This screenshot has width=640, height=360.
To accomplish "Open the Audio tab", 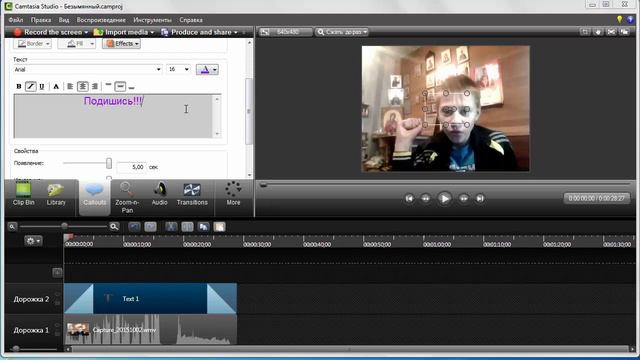I will pyautogui.click(x=160, y=194).
